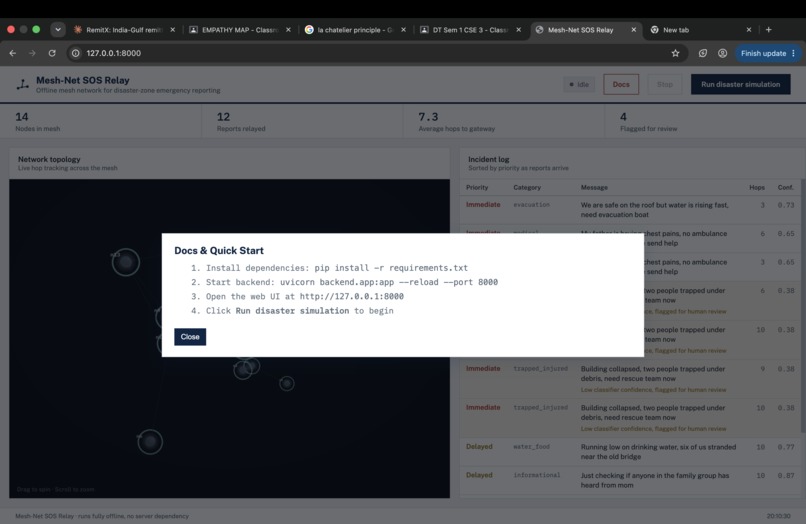Click the Hops column header
Screen dimensions: 806x524
click(757, 188)
